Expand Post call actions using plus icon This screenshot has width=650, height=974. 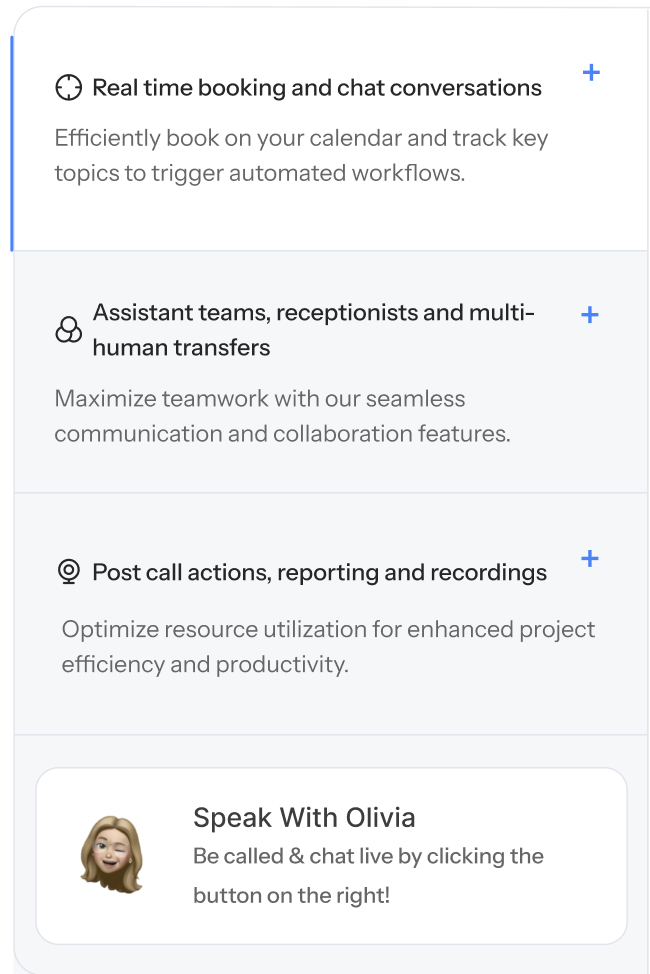click(590, 558)
